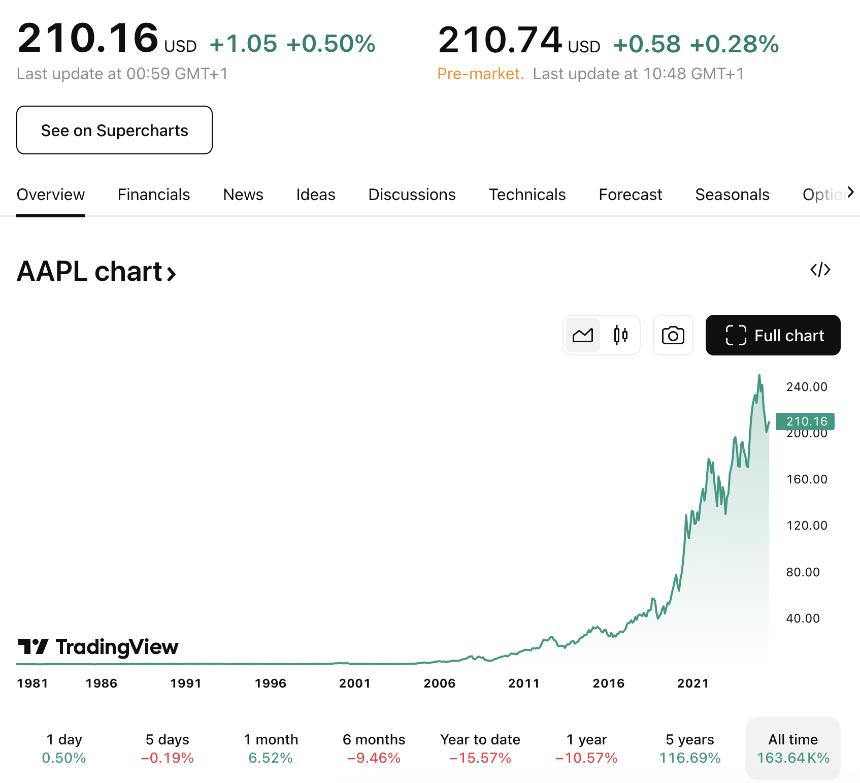
Task: Switch to Year to date range
Action: (480, 747)
